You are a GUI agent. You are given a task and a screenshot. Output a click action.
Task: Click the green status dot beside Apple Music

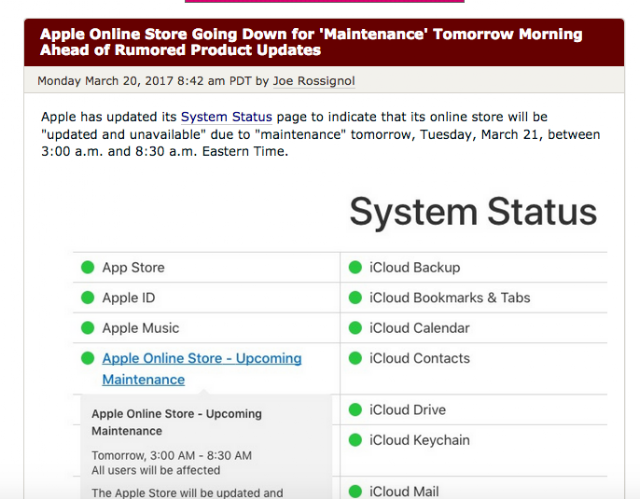tap(88, 328)
